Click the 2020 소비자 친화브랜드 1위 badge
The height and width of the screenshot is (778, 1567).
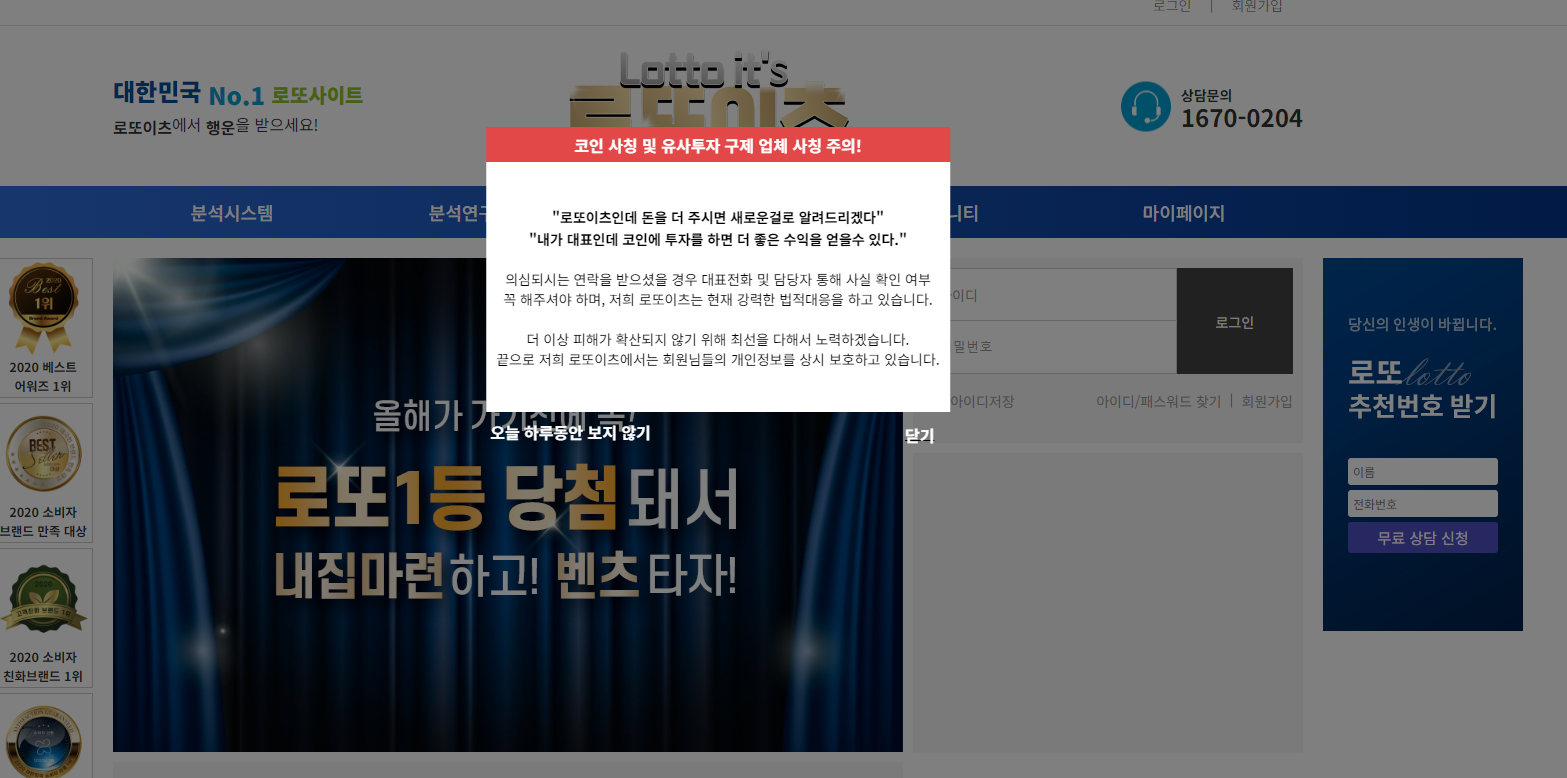(x=45, y=618)
